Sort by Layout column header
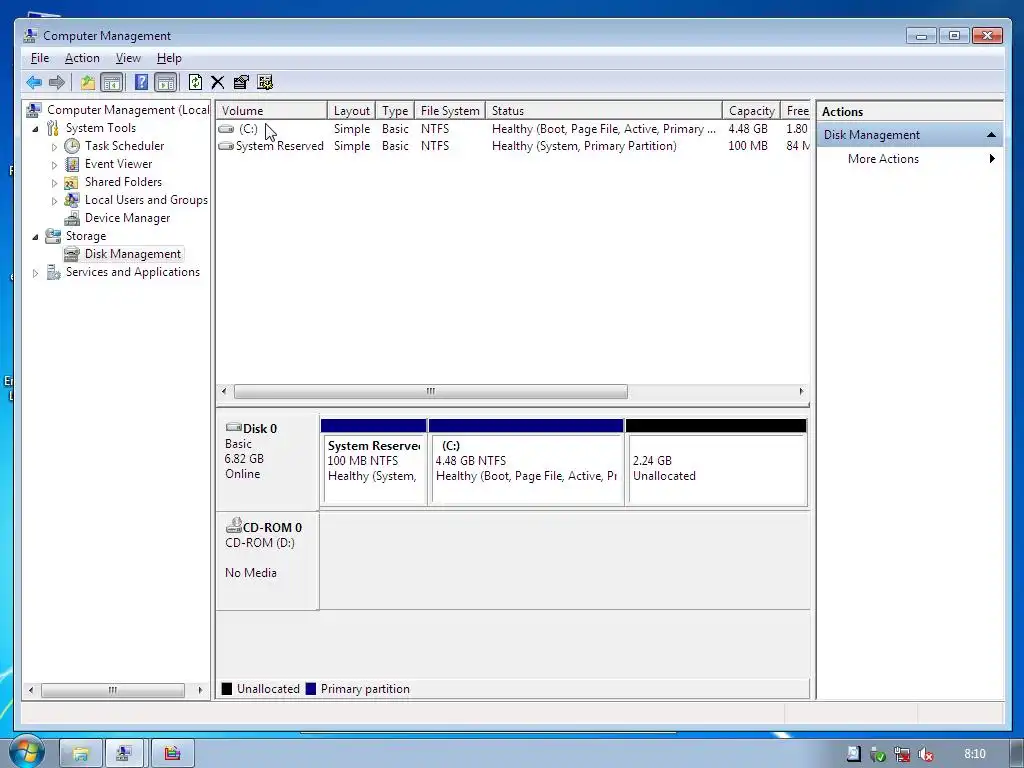The image size is (1024, 768). coord(351,110)
